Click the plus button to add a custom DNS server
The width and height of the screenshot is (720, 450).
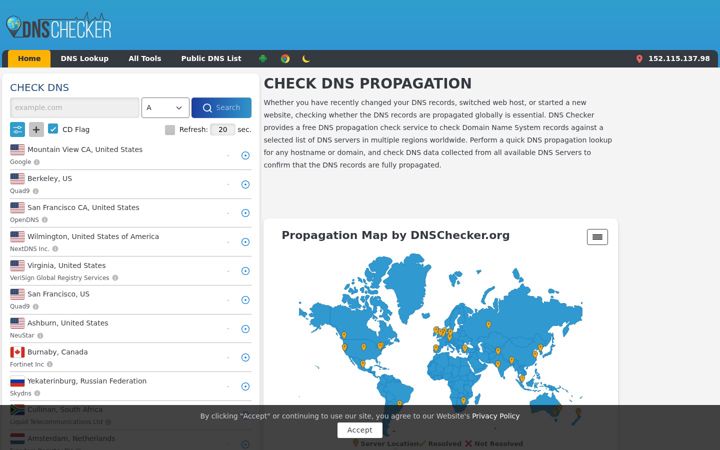click(36, 129)
